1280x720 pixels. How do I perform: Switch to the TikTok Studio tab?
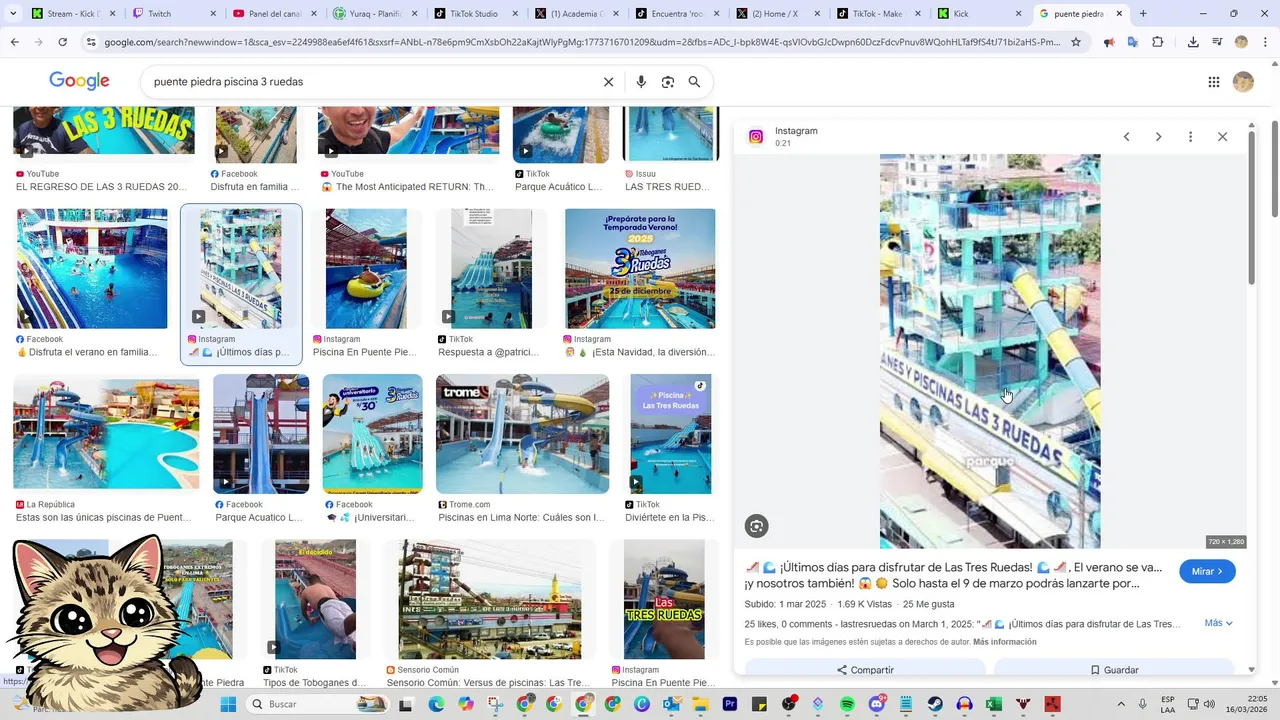475,14
